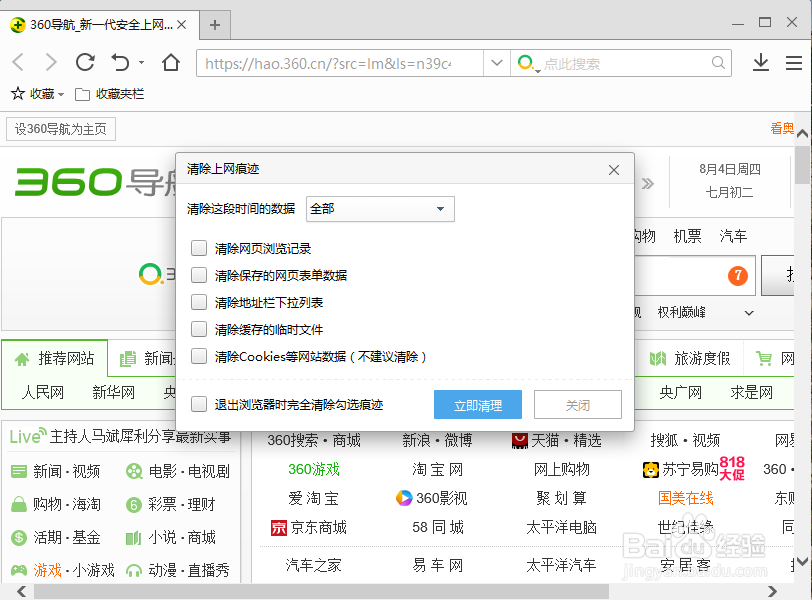Open the browser hamburger menu
This screenshot has height=600, width=812.
793,63
